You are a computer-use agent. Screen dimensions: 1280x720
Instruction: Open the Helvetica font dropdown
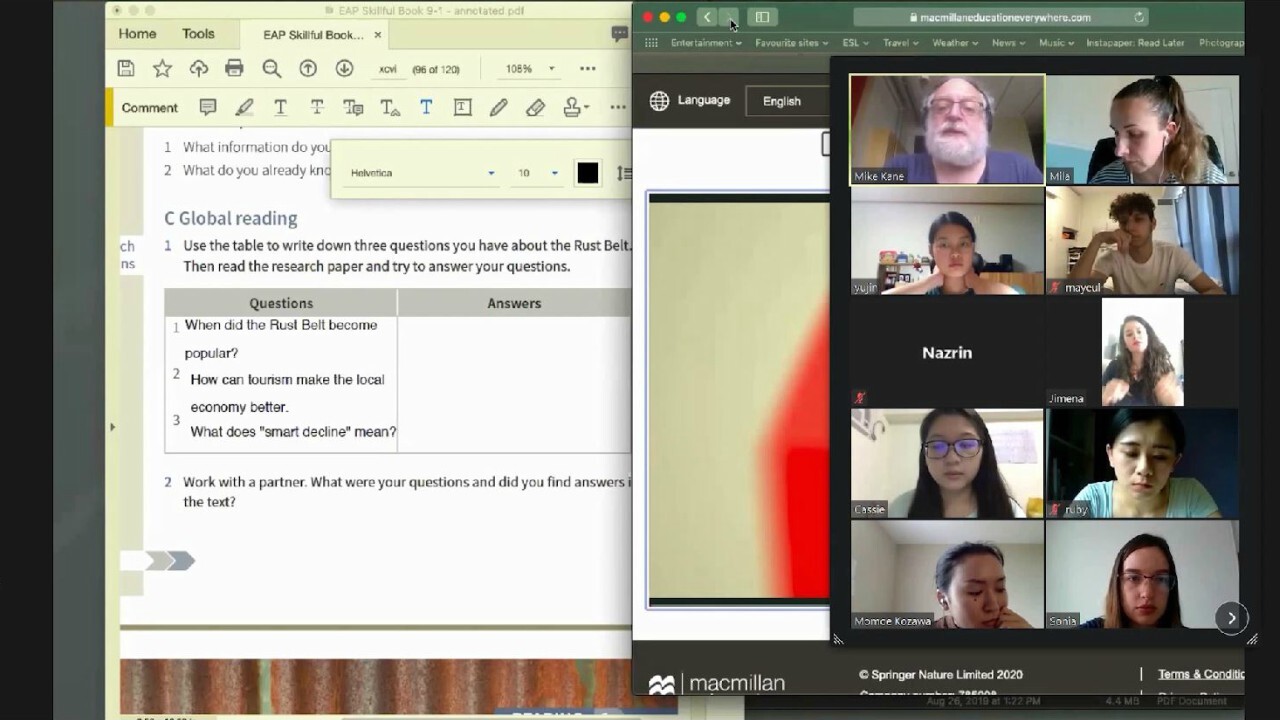click(x=491, y=173)
